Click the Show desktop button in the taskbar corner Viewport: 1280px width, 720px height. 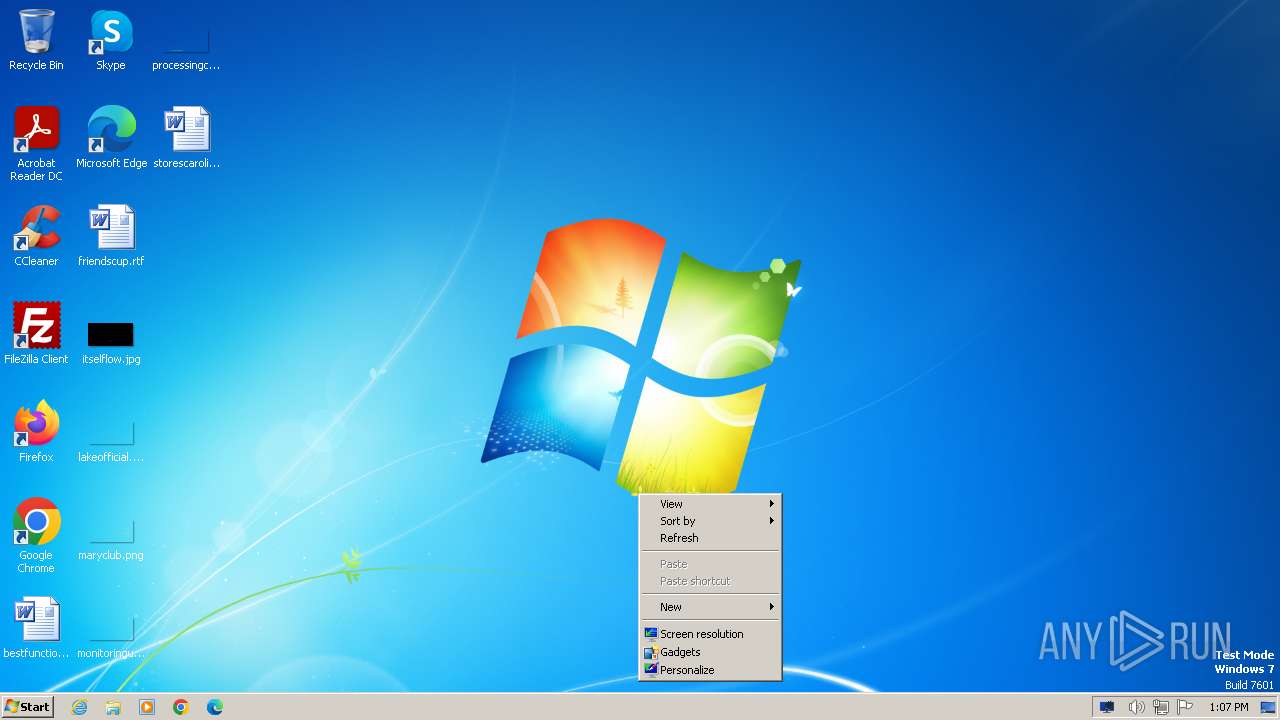point(1268,707)
